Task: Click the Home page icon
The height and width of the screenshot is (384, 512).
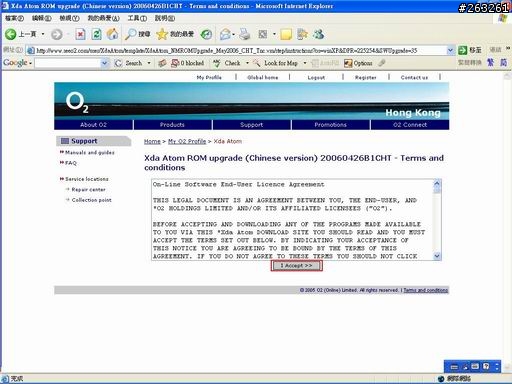Action: click(112, 34)
